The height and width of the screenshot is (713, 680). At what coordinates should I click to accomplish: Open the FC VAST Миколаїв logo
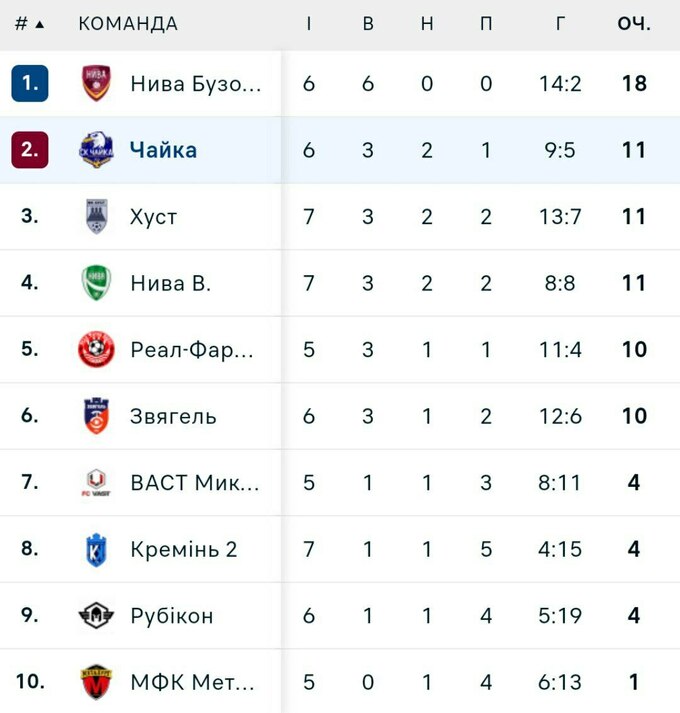click(96, 482)
